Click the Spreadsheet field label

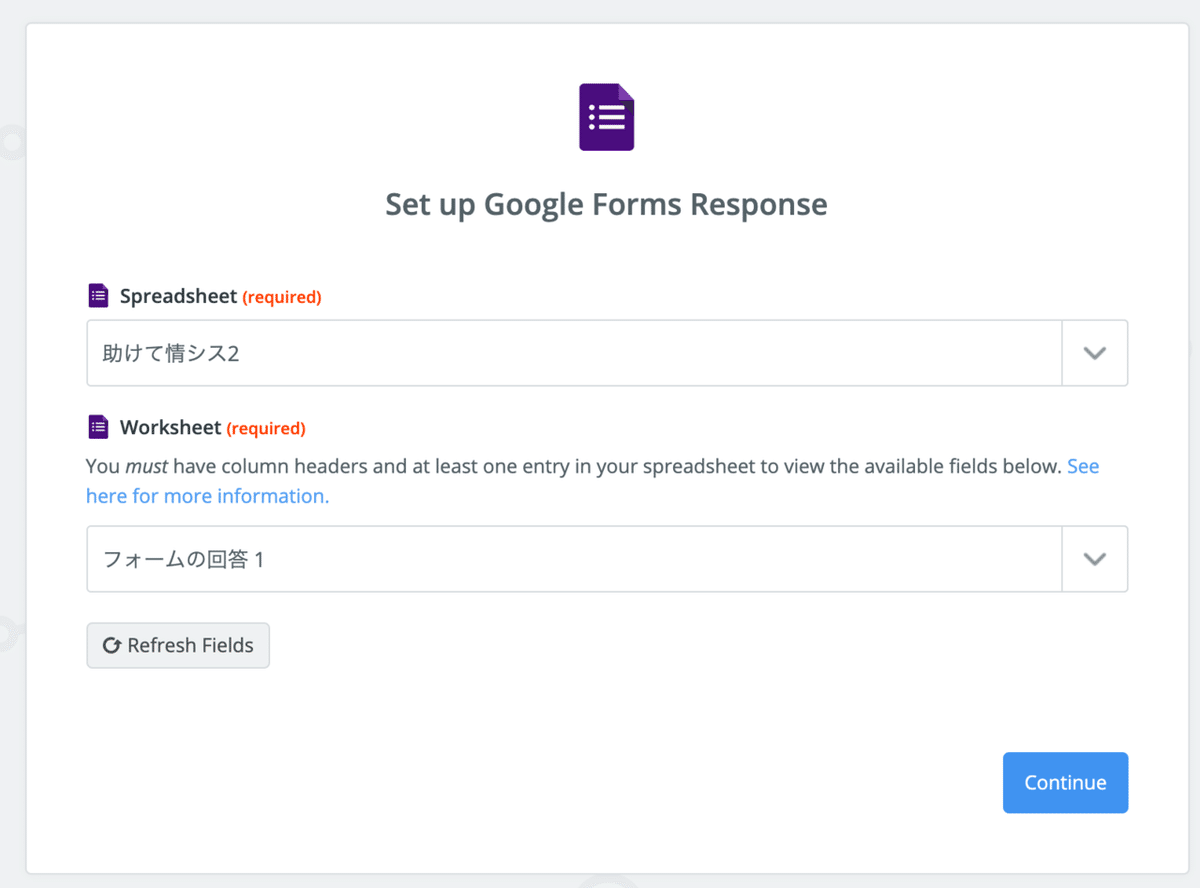tap(178, 296)
